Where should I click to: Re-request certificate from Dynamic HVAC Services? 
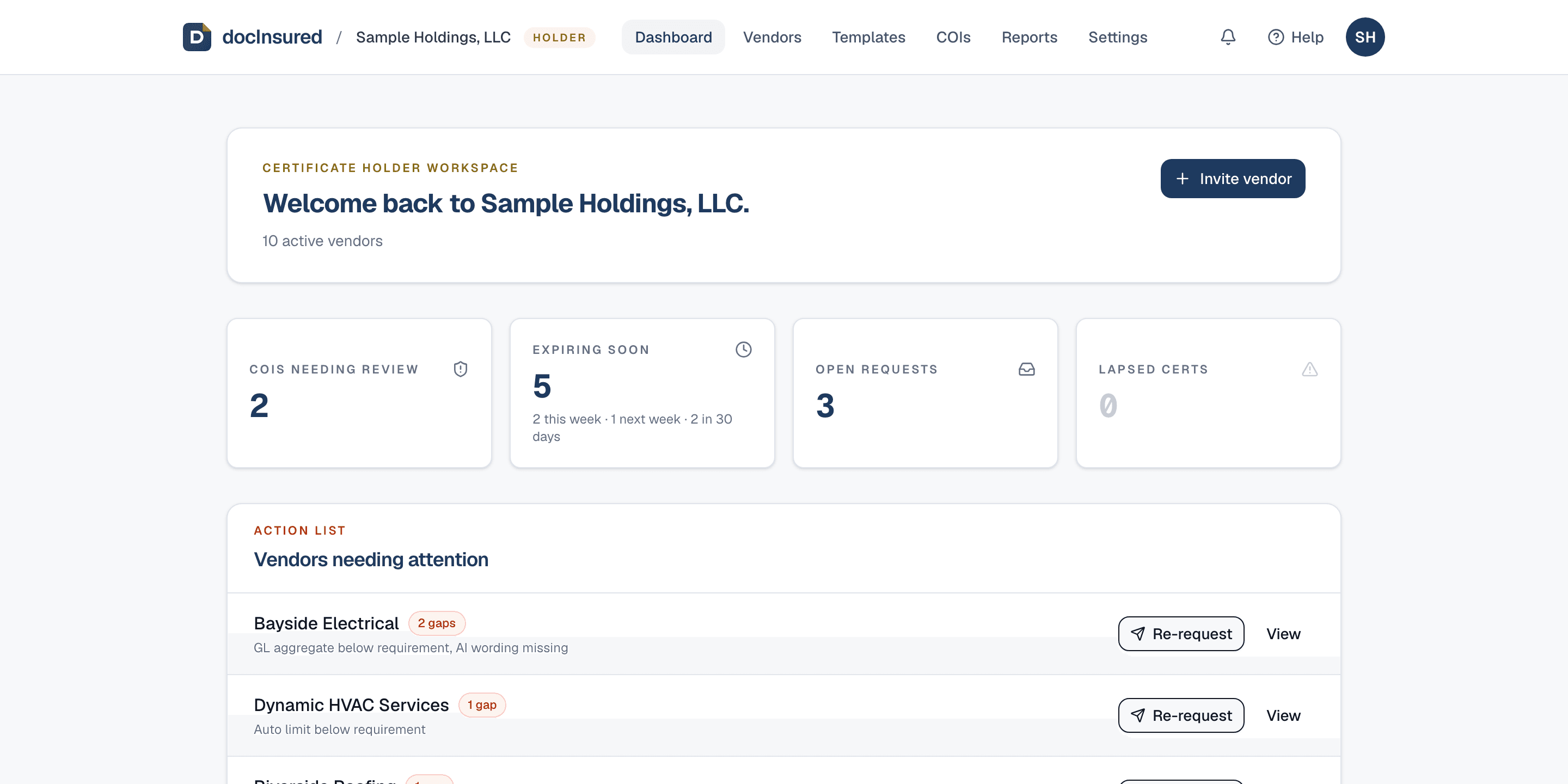pos(1180,715)
